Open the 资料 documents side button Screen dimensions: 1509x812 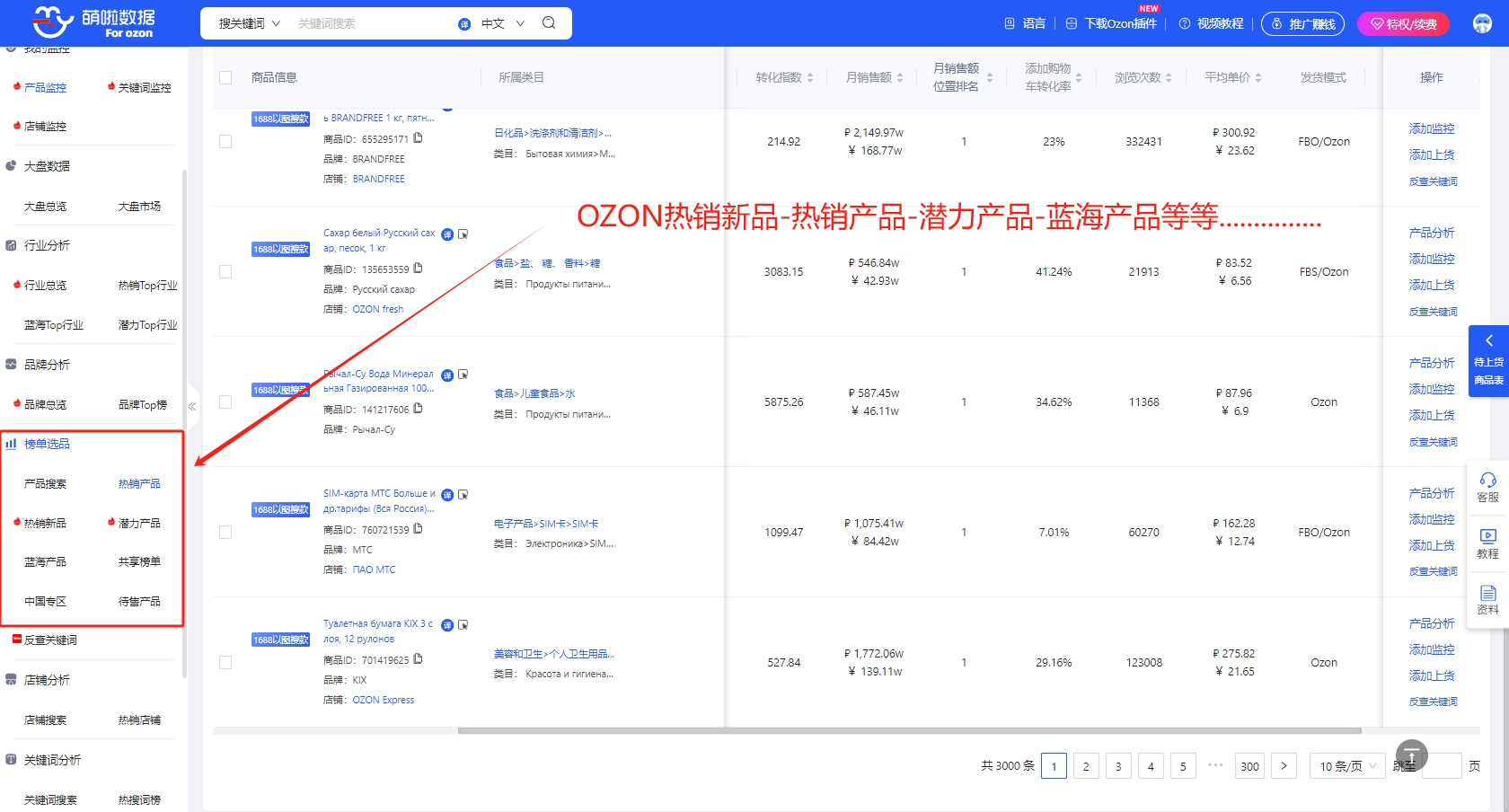[x=1487, y=600]
